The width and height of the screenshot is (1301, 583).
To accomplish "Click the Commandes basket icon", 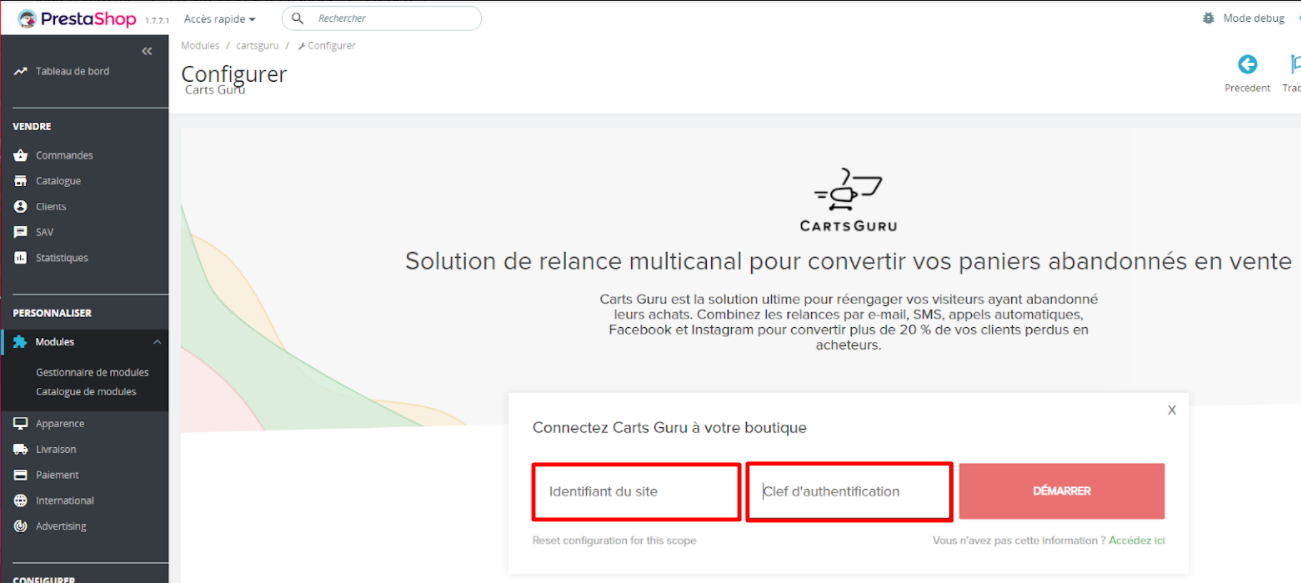I will click(20, 155).
